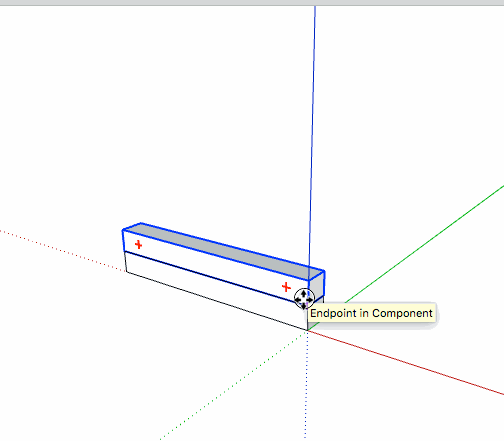Viewport: 504px width, 441px height.
Task: Select the gray top face of the box
Action: 220,251
